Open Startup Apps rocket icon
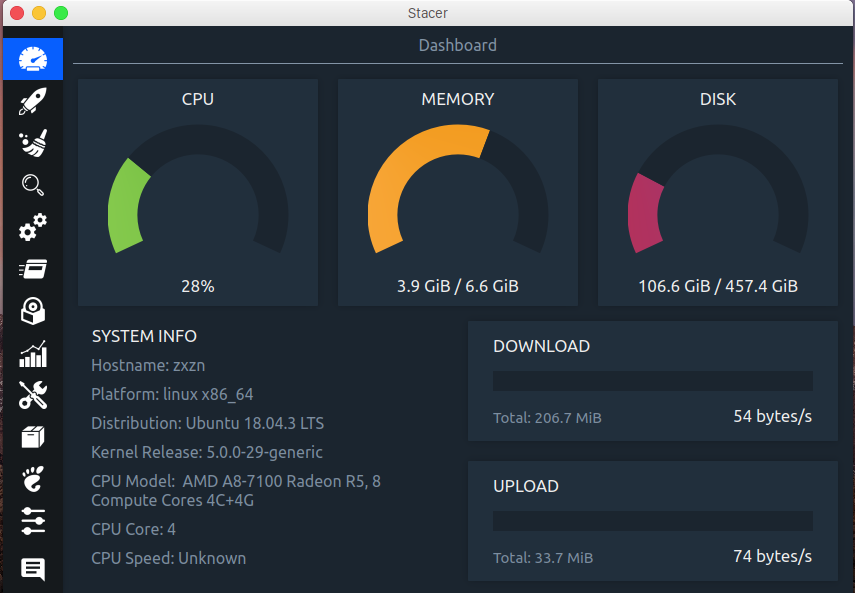The image size is (855, 593). [33, 101]
